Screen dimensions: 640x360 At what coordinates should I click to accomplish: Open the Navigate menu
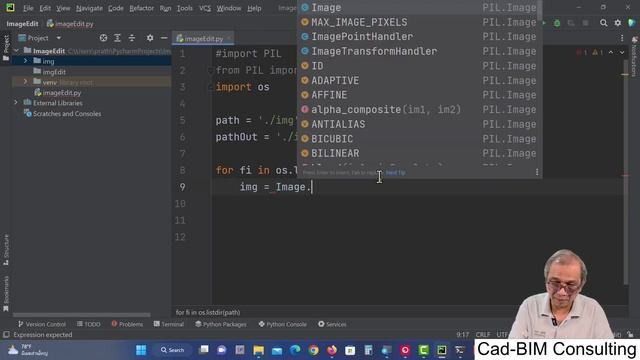pyautogui.click(x=89, y=8)
